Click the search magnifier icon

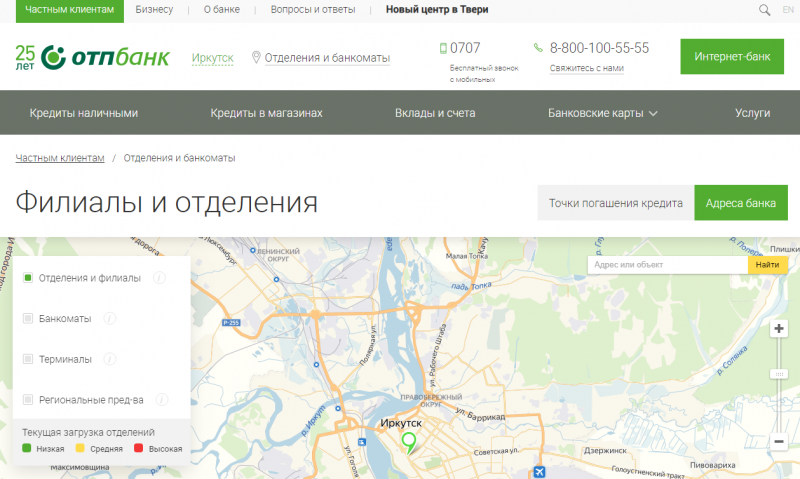[x=765, y=10]
